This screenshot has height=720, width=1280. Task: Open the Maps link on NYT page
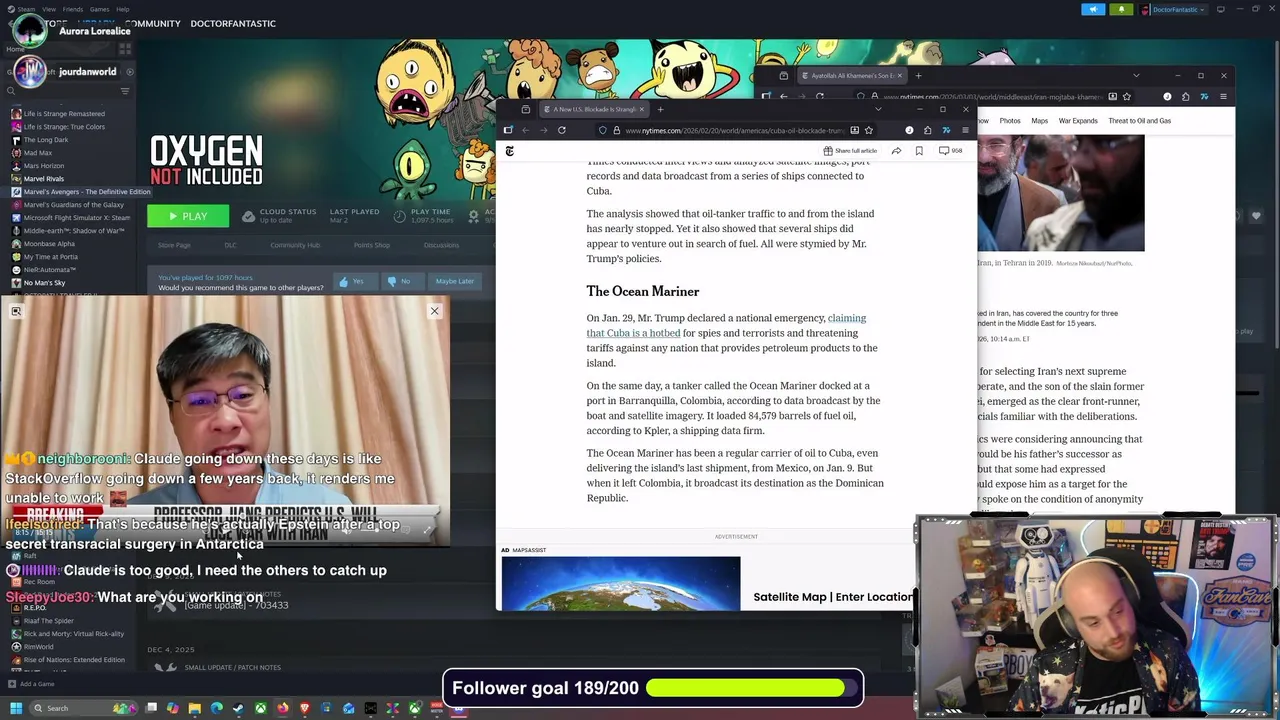click(x=1039, y=121)
